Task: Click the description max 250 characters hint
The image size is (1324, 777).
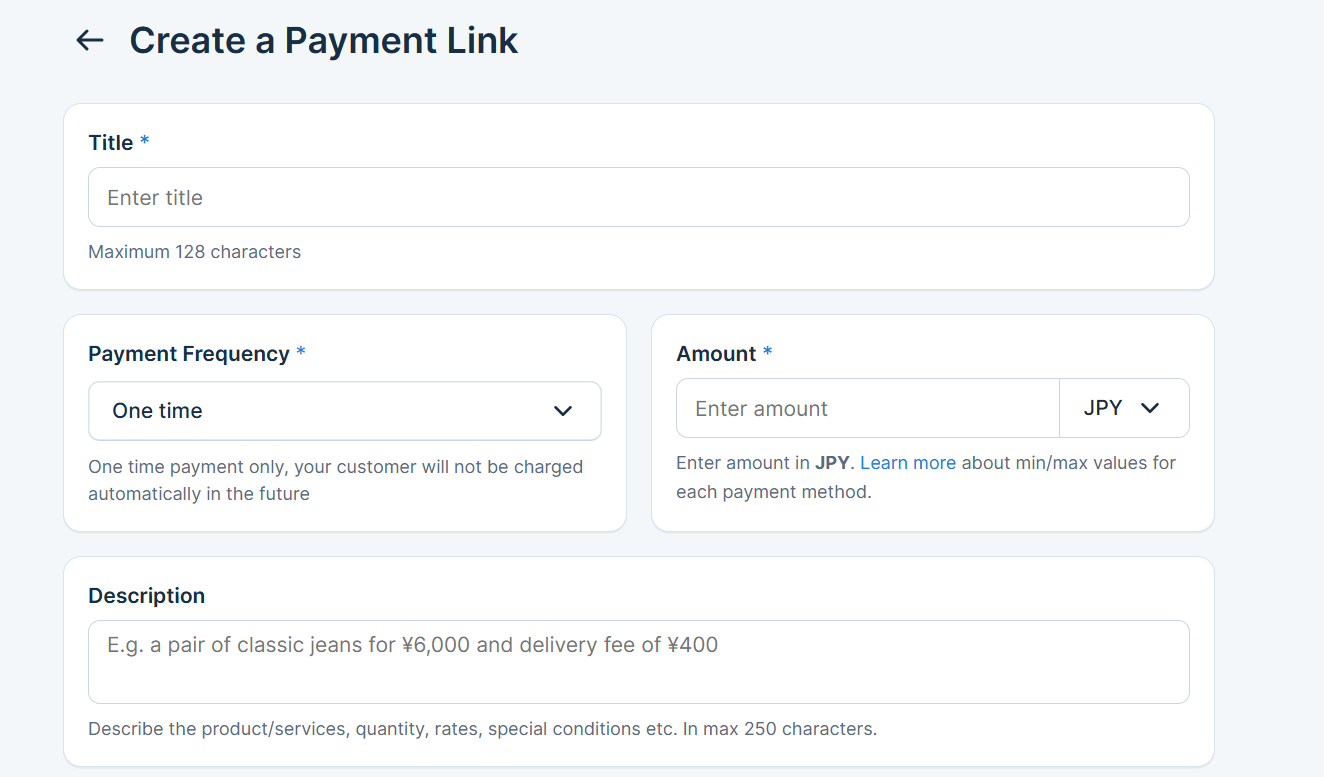Action: (482, 729)
